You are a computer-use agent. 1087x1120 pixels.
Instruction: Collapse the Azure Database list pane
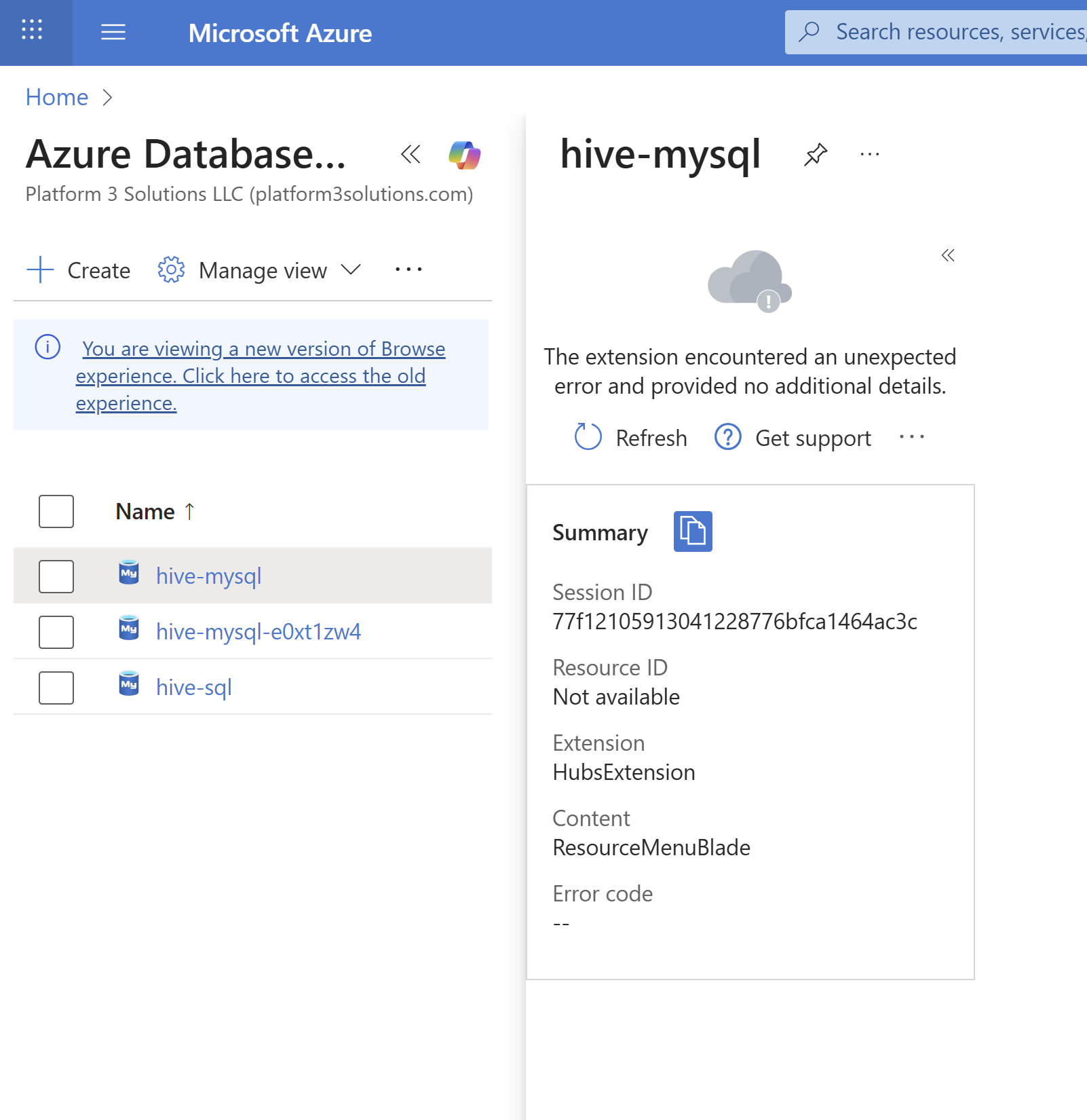click(411, 154)
